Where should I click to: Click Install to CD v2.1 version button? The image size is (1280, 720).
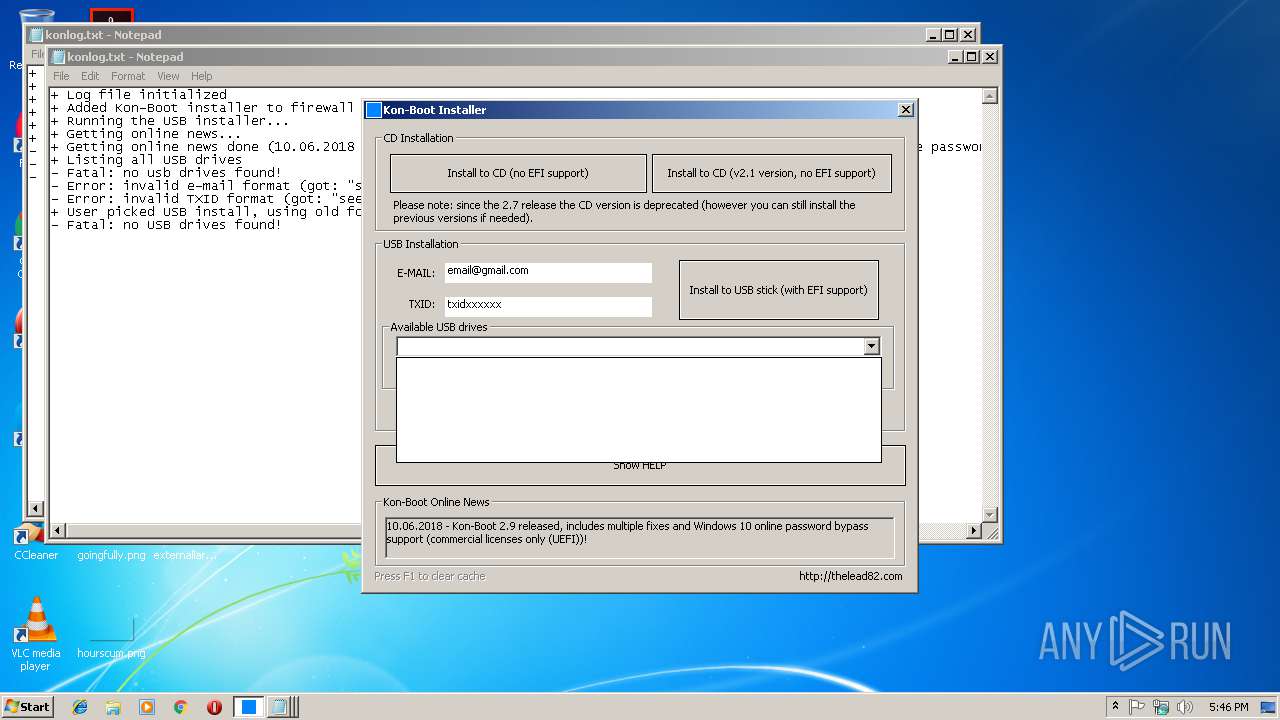tap(771, 173)
